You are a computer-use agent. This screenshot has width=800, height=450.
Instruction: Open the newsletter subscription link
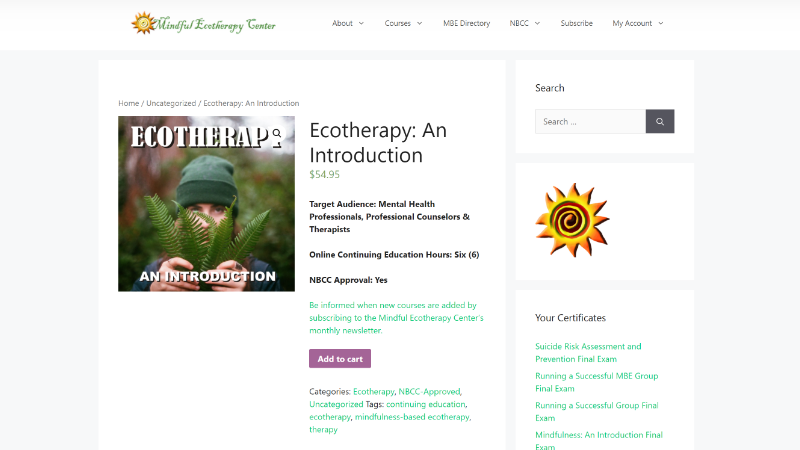click(x=396, y=318)
